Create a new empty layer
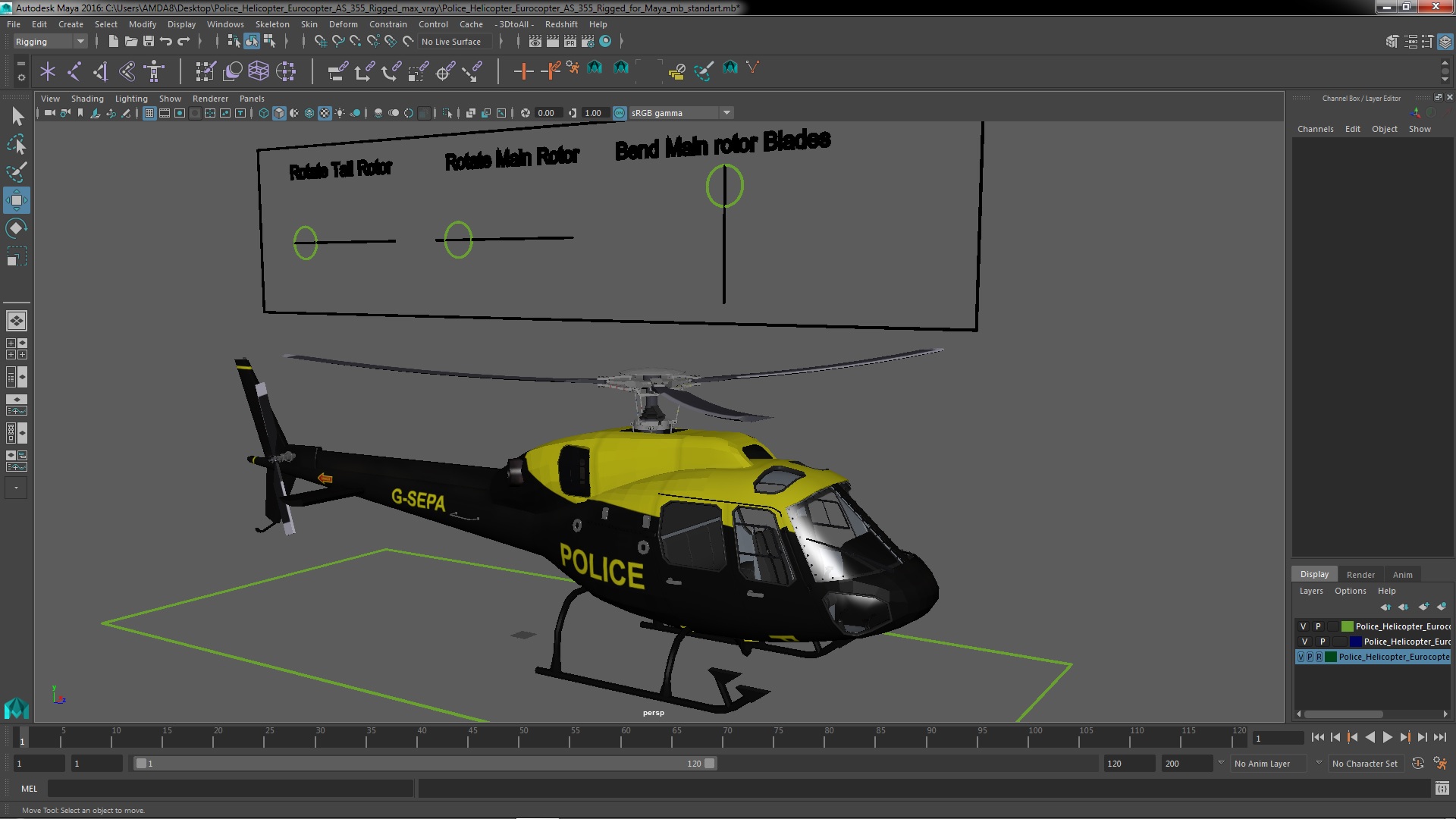Viewport: 1456px width, 819px height. [x=1423, y=607]
